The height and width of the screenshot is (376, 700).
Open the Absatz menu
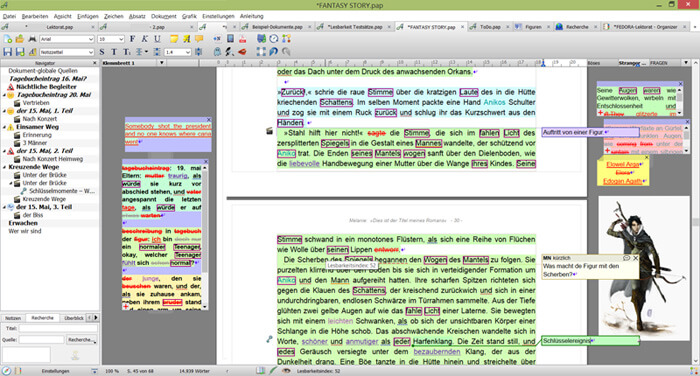pyautogui.click(x=137, y=16)
